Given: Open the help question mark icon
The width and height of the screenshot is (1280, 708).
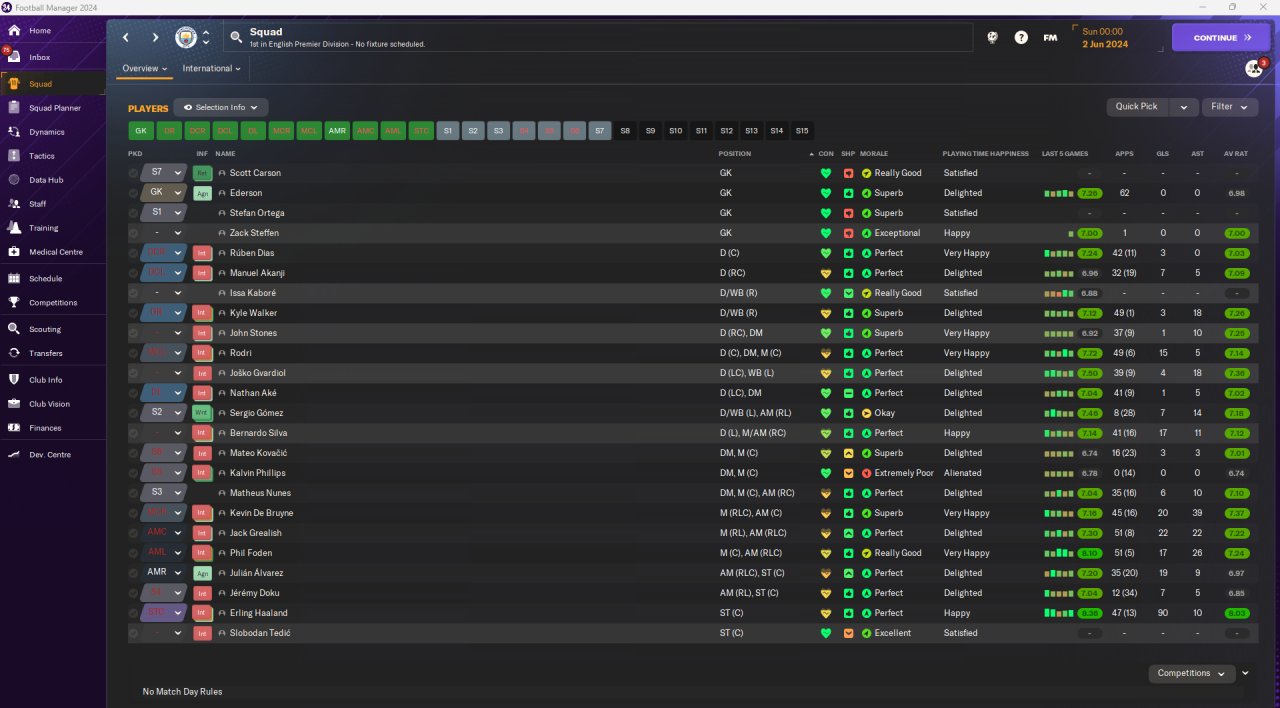Looking at the screenshot, I should coord(1021,37).
